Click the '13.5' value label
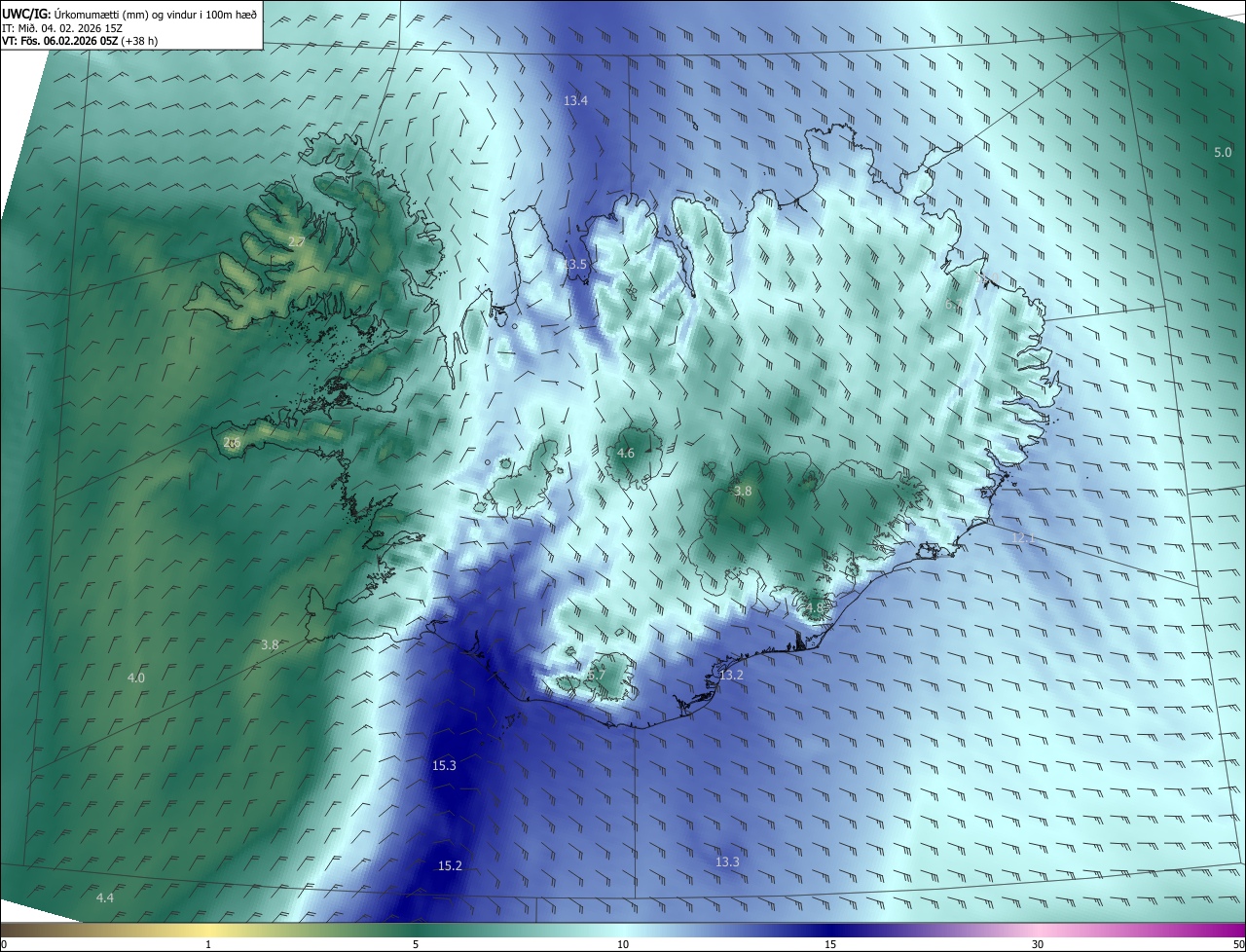The height and width of the screenshot is (952, 1246). coord(575,265)
